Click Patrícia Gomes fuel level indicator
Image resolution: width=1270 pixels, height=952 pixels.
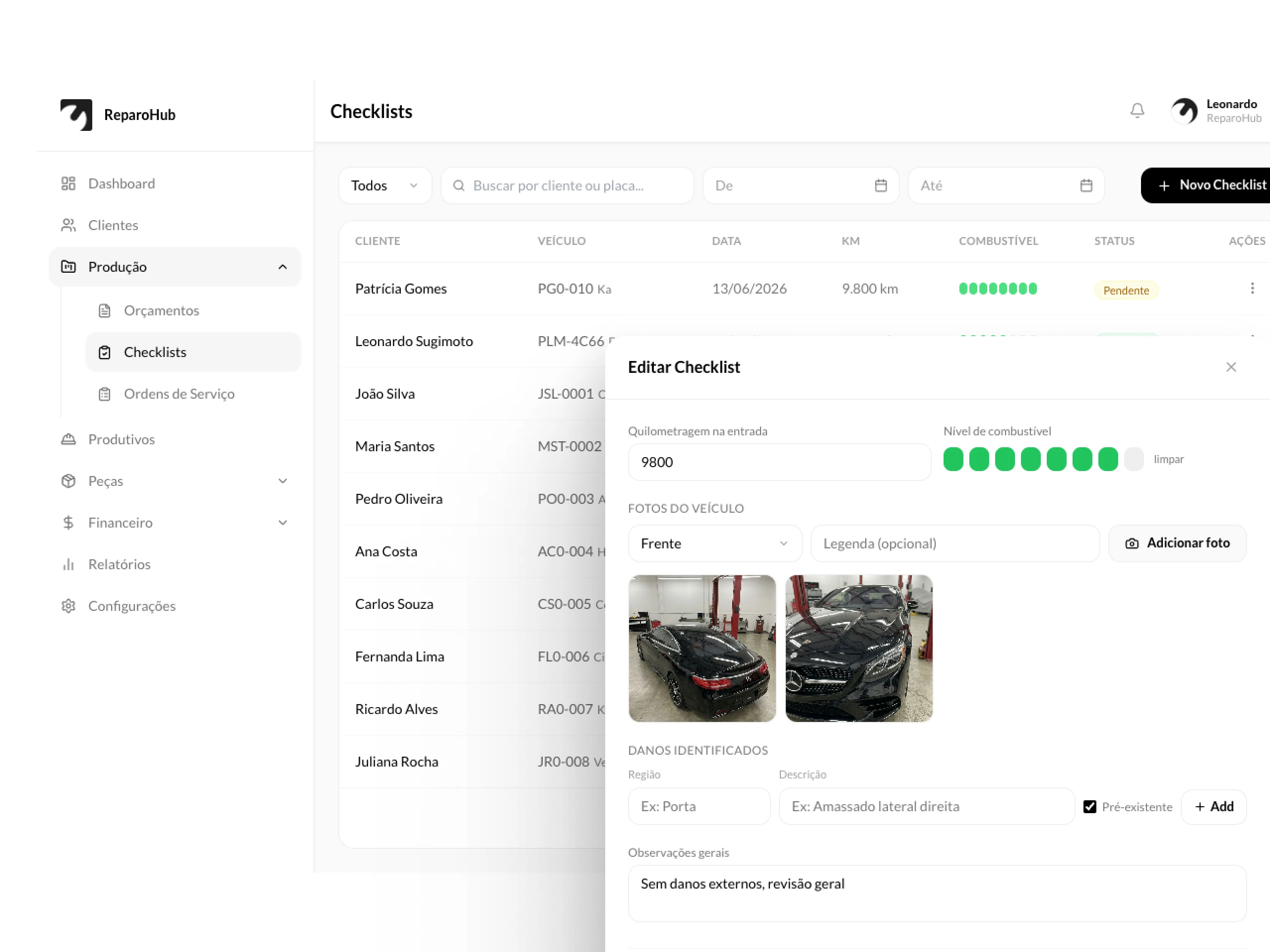click(998, 289)
